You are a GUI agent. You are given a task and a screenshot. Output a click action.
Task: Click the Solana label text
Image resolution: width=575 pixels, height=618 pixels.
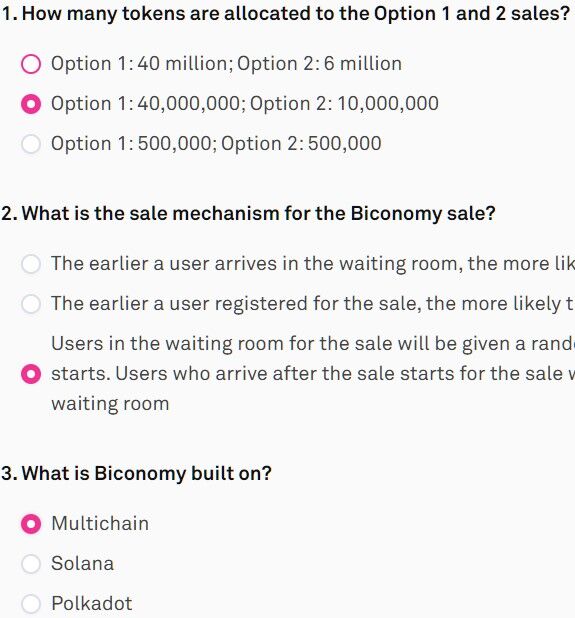click(83, 564)
